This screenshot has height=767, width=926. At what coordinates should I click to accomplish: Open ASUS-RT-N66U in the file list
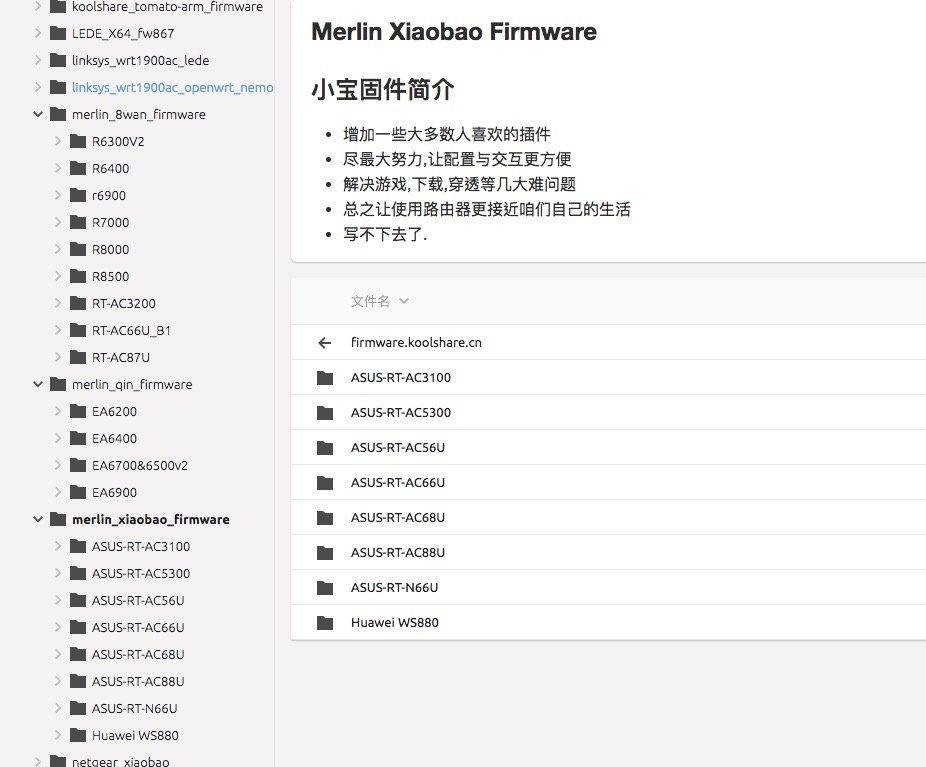click(x=394, y=588)
